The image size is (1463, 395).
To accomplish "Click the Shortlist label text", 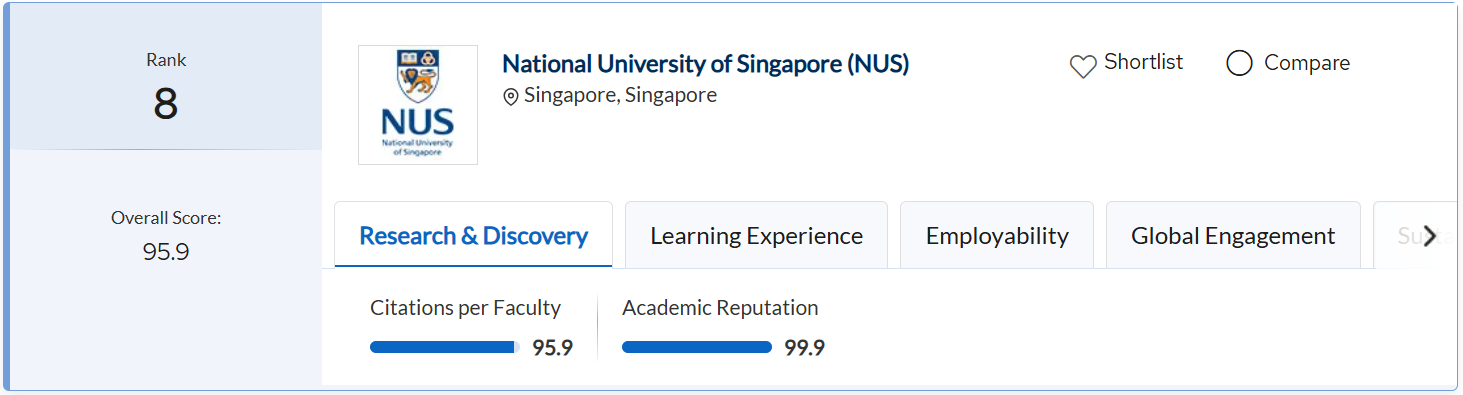I will [1143, 62].
